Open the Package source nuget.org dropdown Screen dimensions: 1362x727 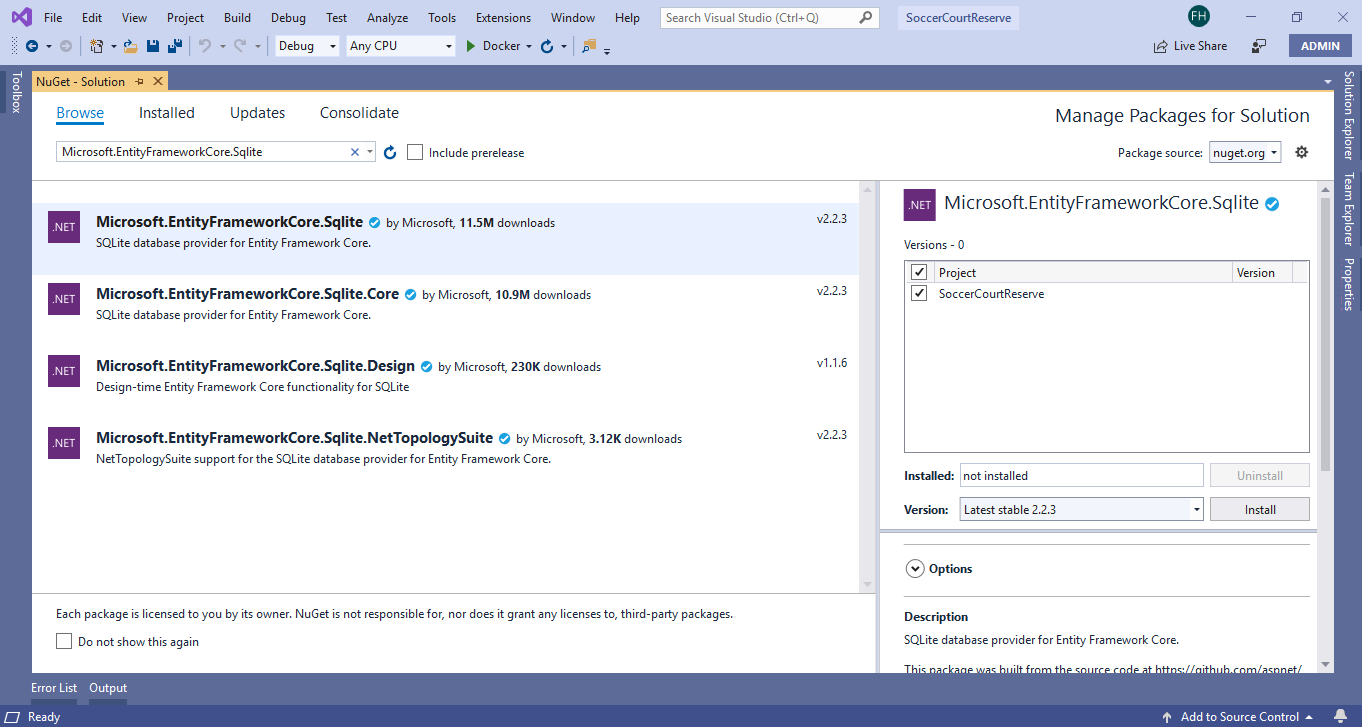tap(1245, 152)
